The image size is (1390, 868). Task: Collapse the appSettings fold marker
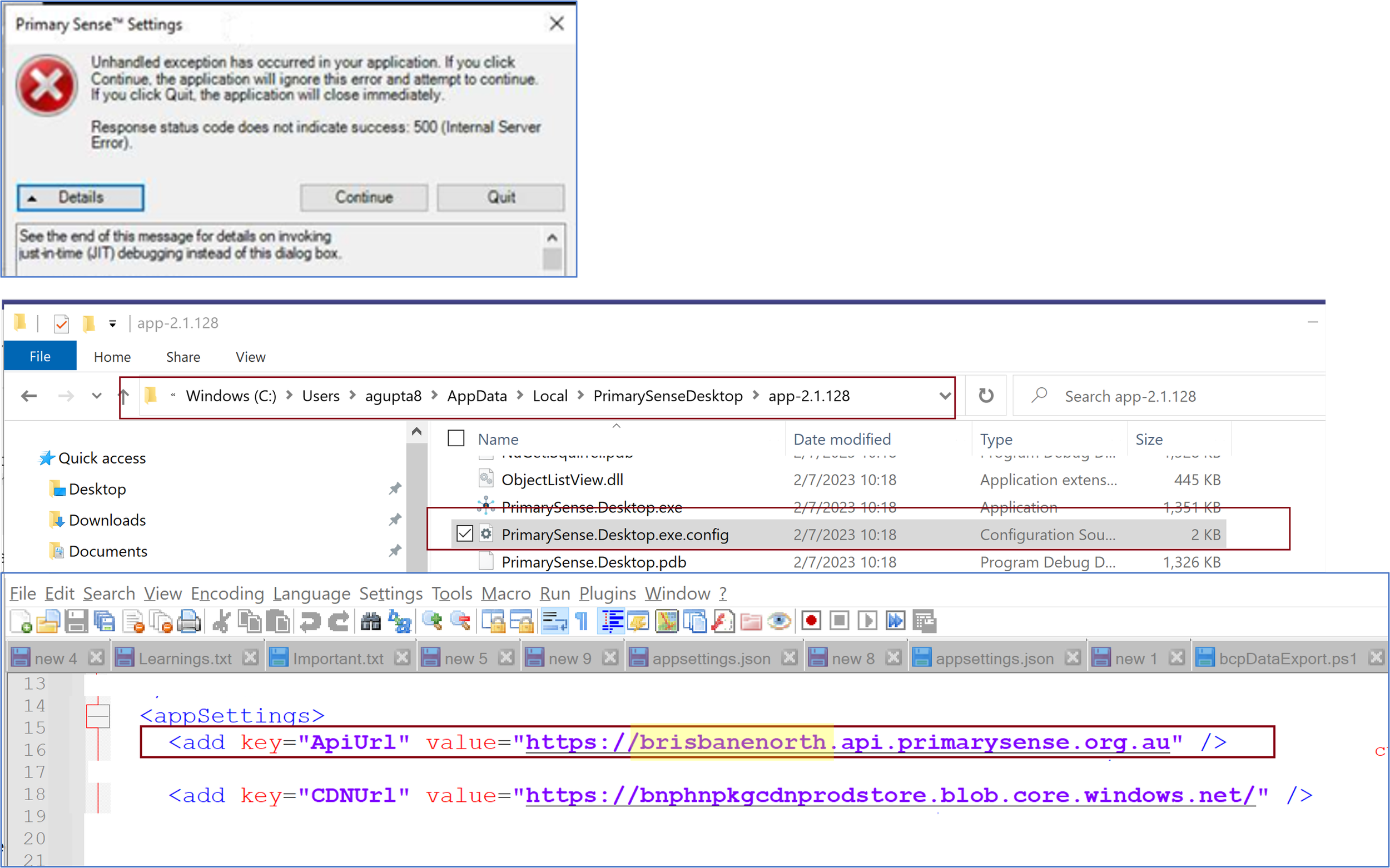(x=98, y=715)
